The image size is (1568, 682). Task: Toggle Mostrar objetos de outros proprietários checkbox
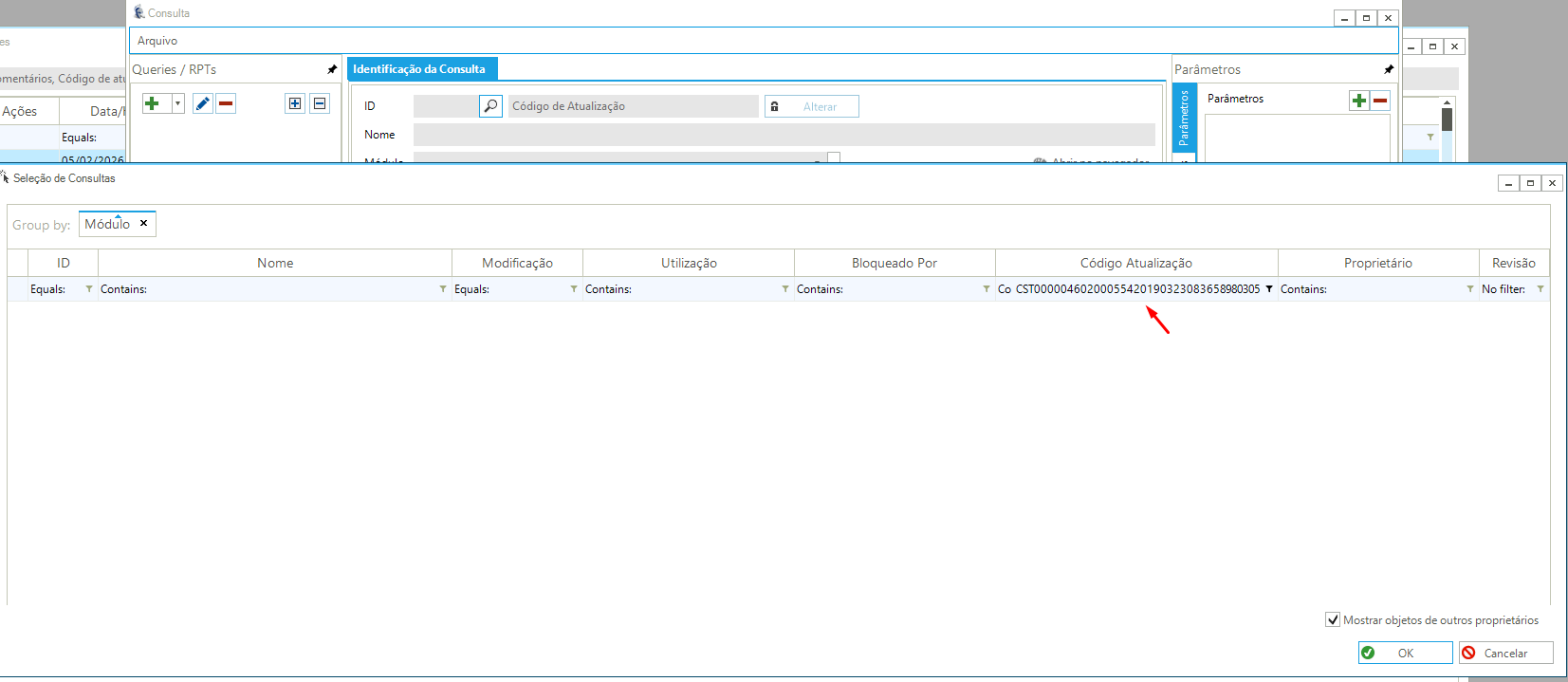pyautogui.click(x=1333, y=619)
